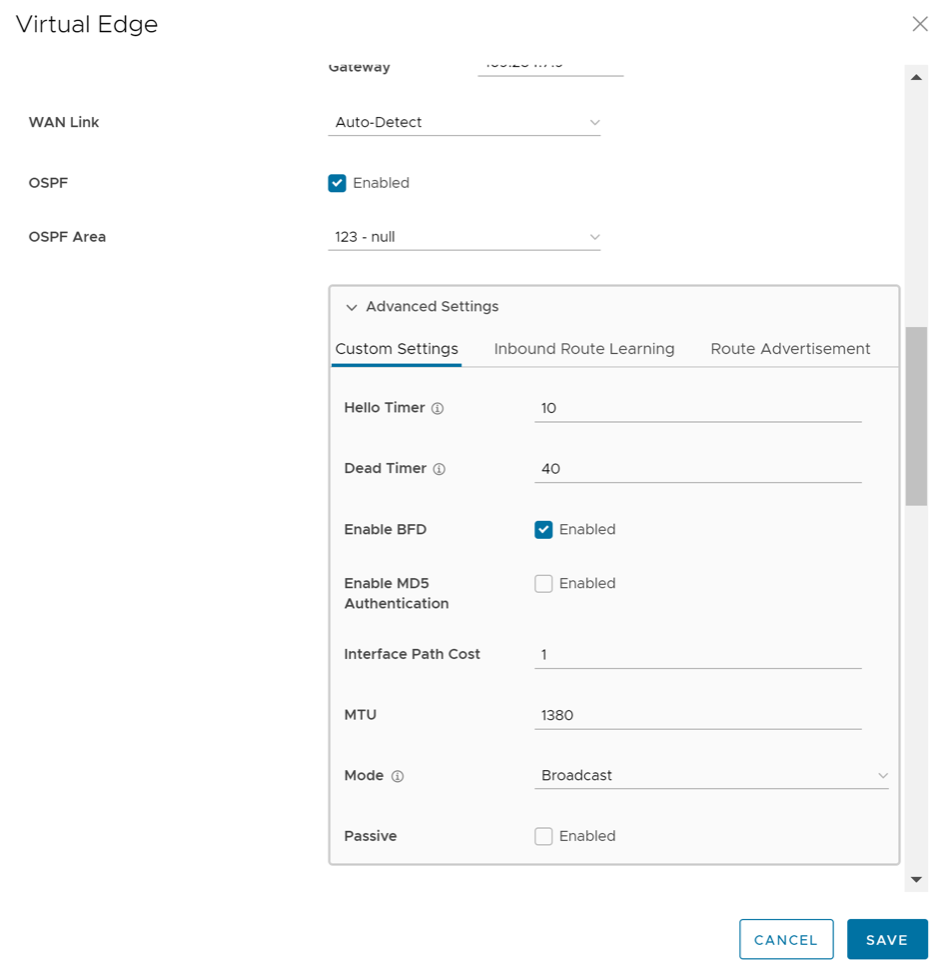
Task: Close the Virtual Edge dialog
Action: click(919, 24)
